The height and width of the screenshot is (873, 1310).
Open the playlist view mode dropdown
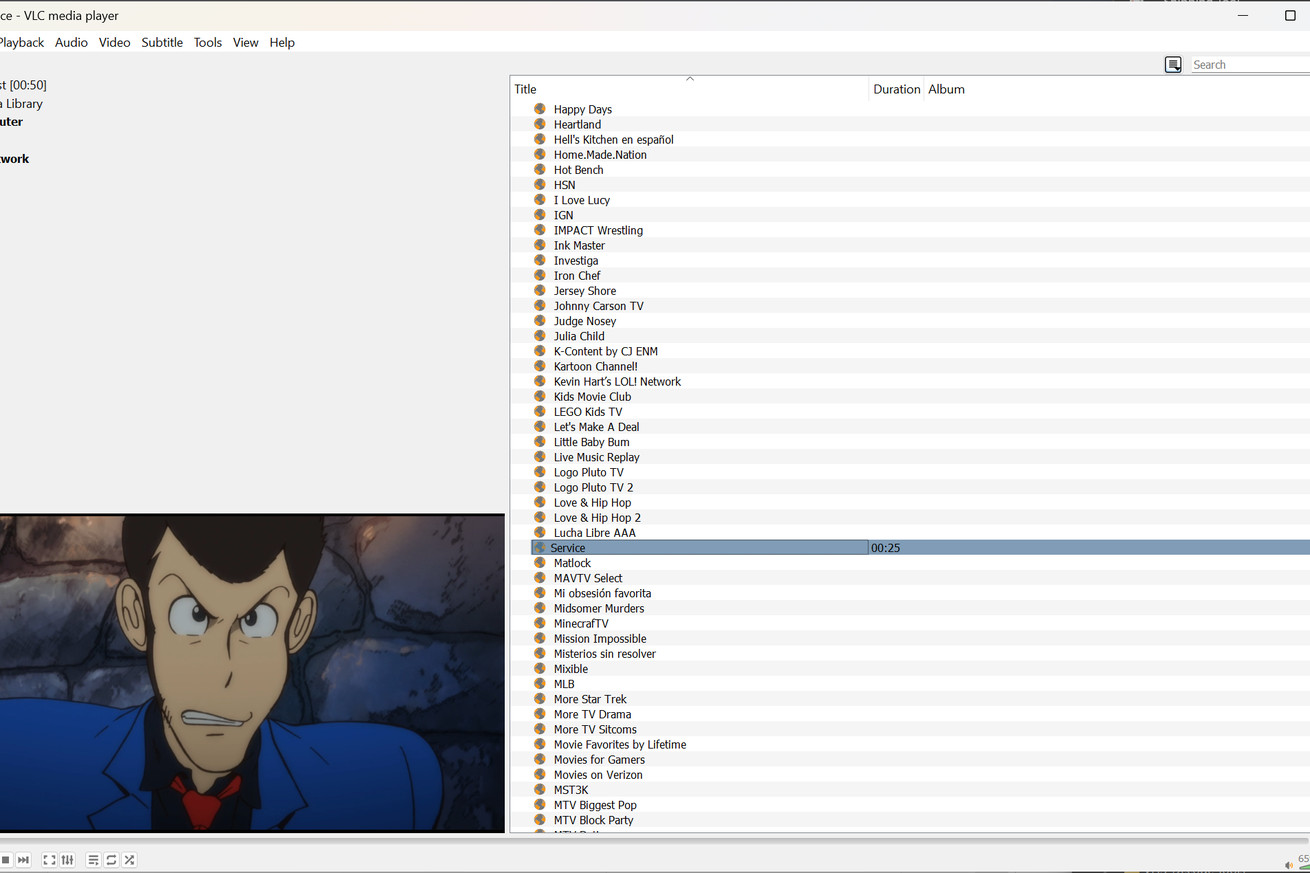coord(1173,65)
